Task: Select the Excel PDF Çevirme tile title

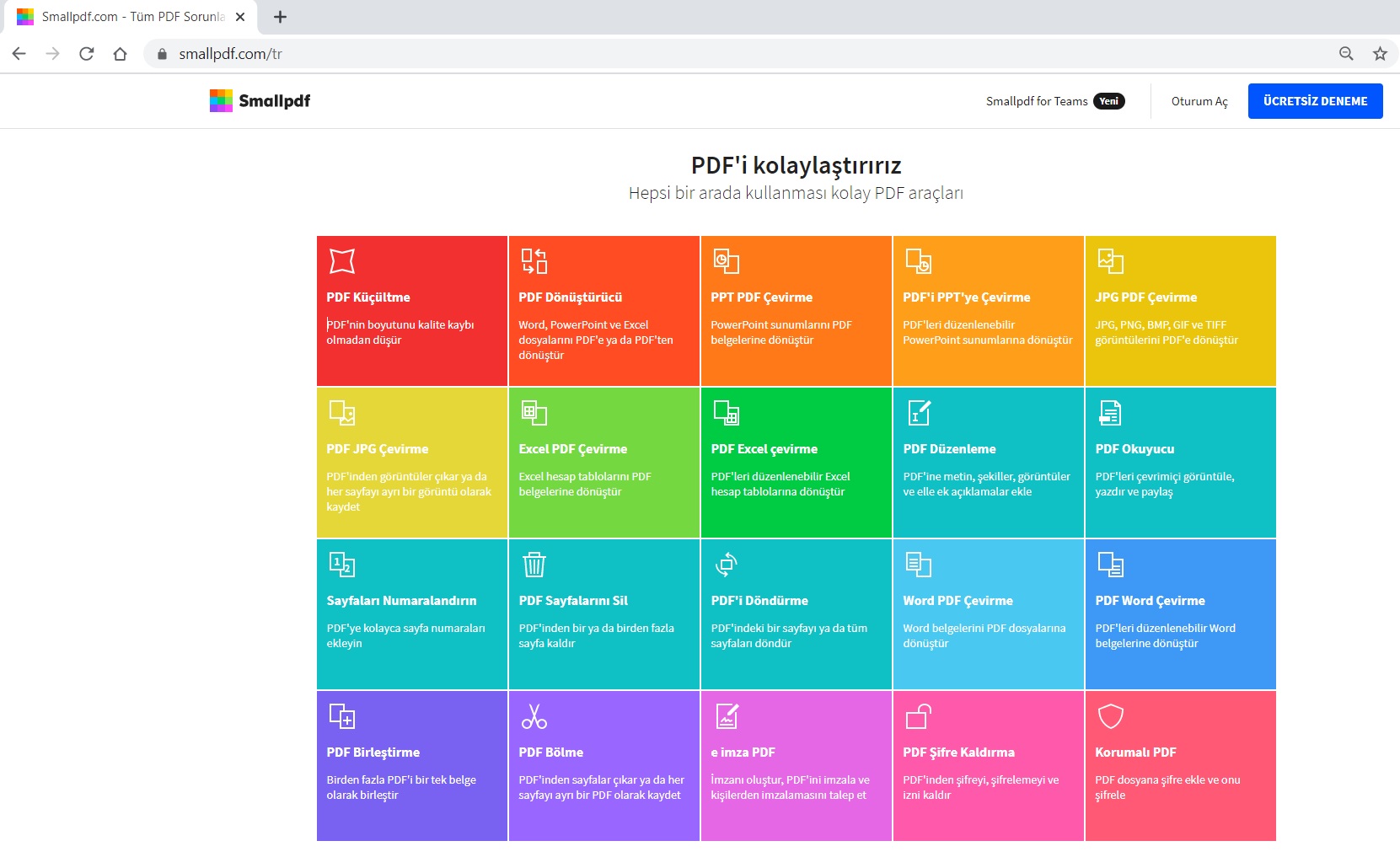Action: click(572, 449)
